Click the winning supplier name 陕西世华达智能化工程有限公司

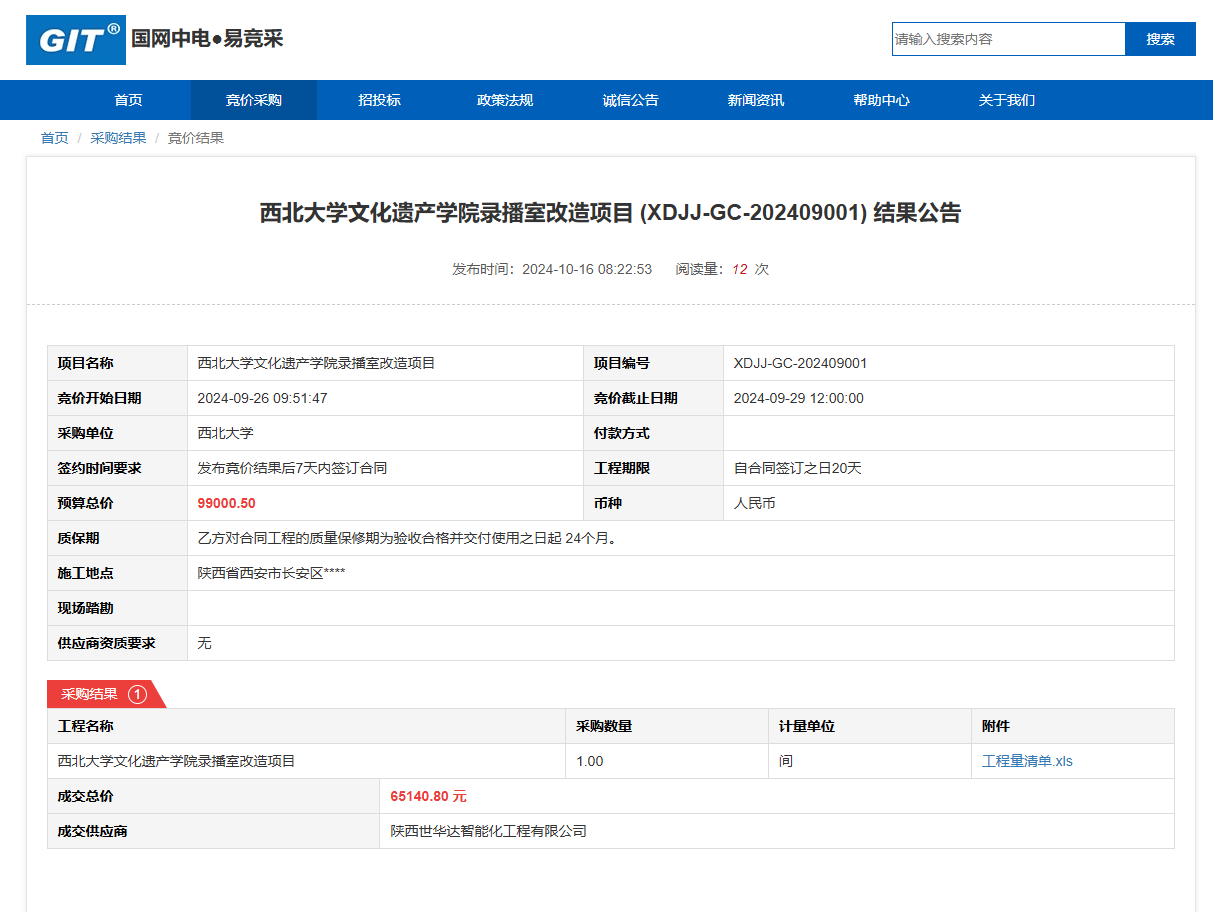tap(488, 831)
